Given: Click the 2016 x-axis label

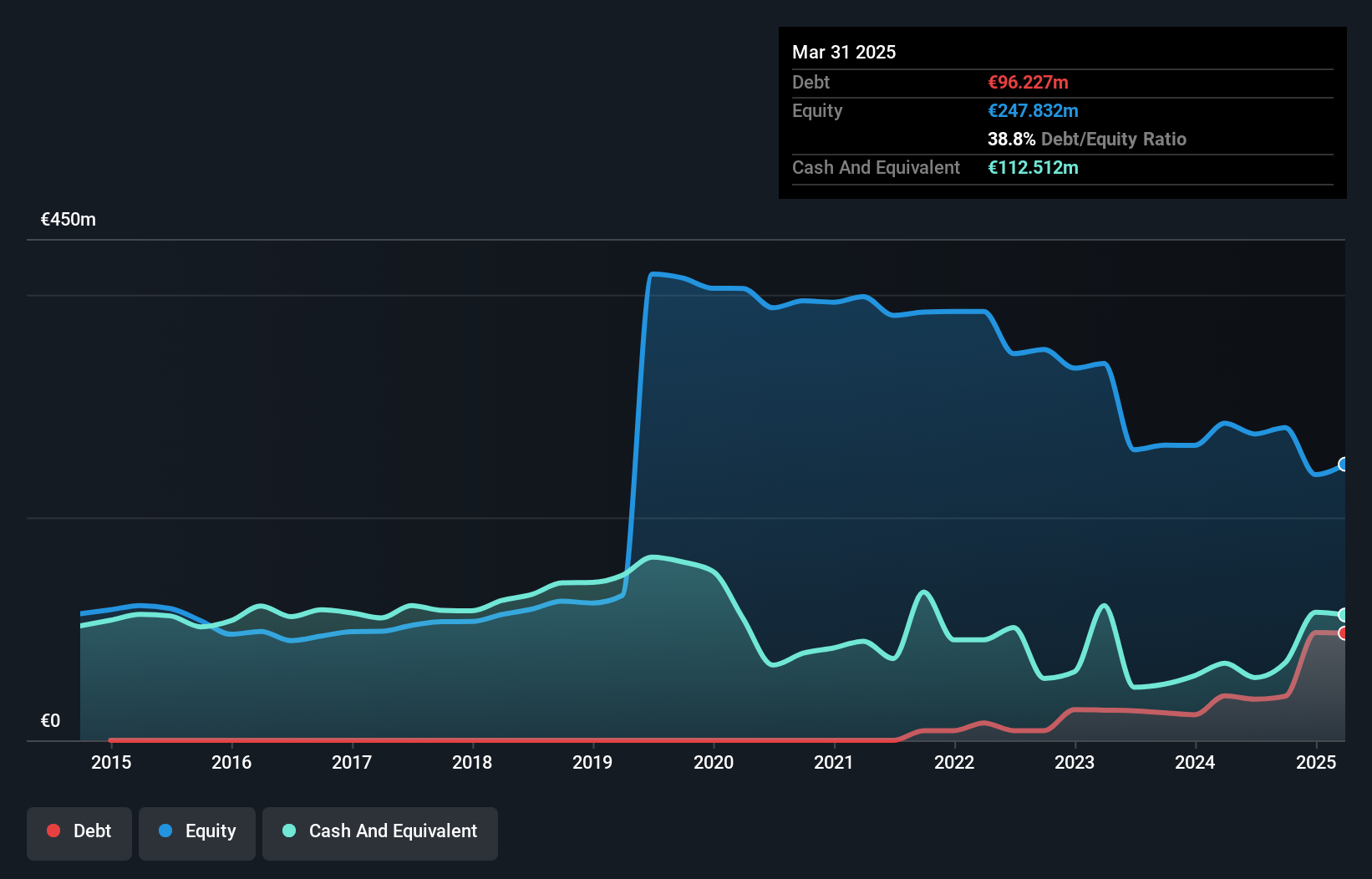Looking at the screenshot, I should point(231,762).
